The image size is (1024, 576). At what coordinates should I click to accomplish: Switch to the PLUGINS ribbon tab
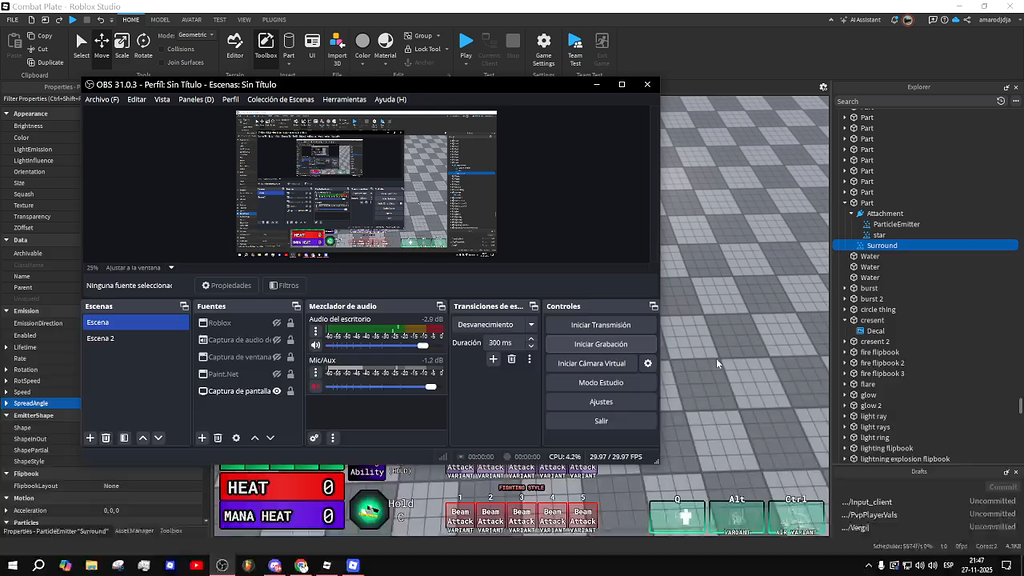pos(274,20)
